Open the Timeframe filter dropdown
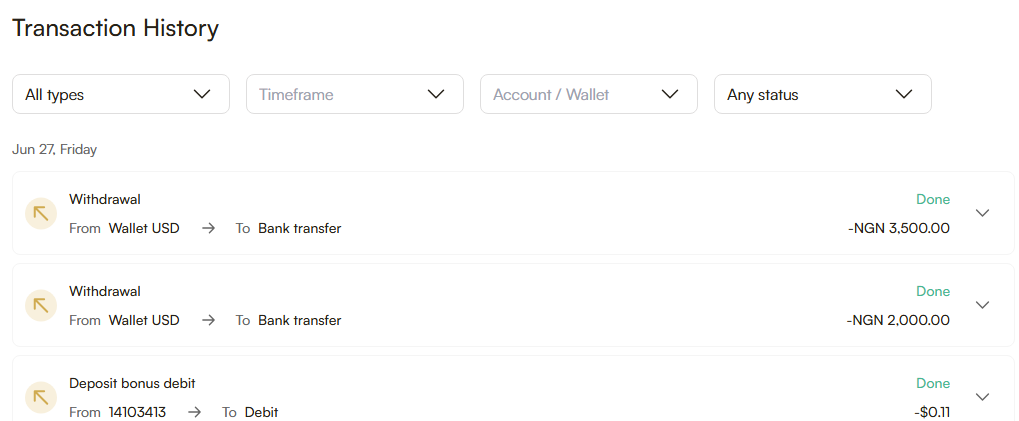The image size is (1019, 421). click(355, 94)
